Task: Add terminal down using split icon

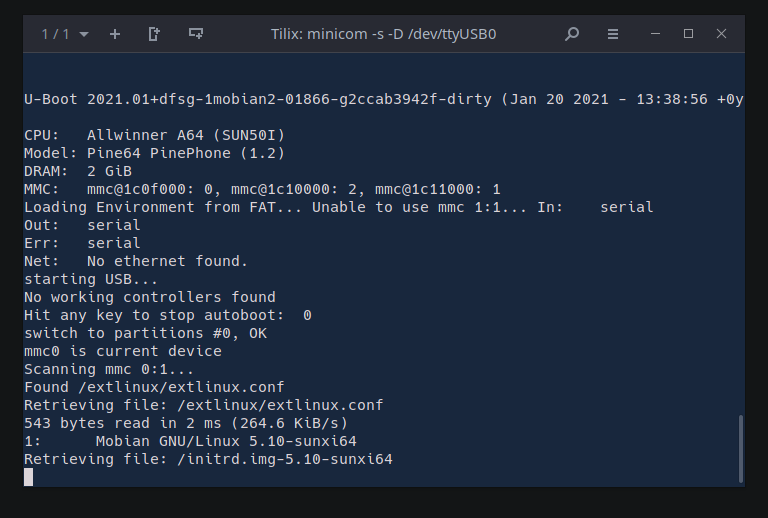Action: point(196,34)
